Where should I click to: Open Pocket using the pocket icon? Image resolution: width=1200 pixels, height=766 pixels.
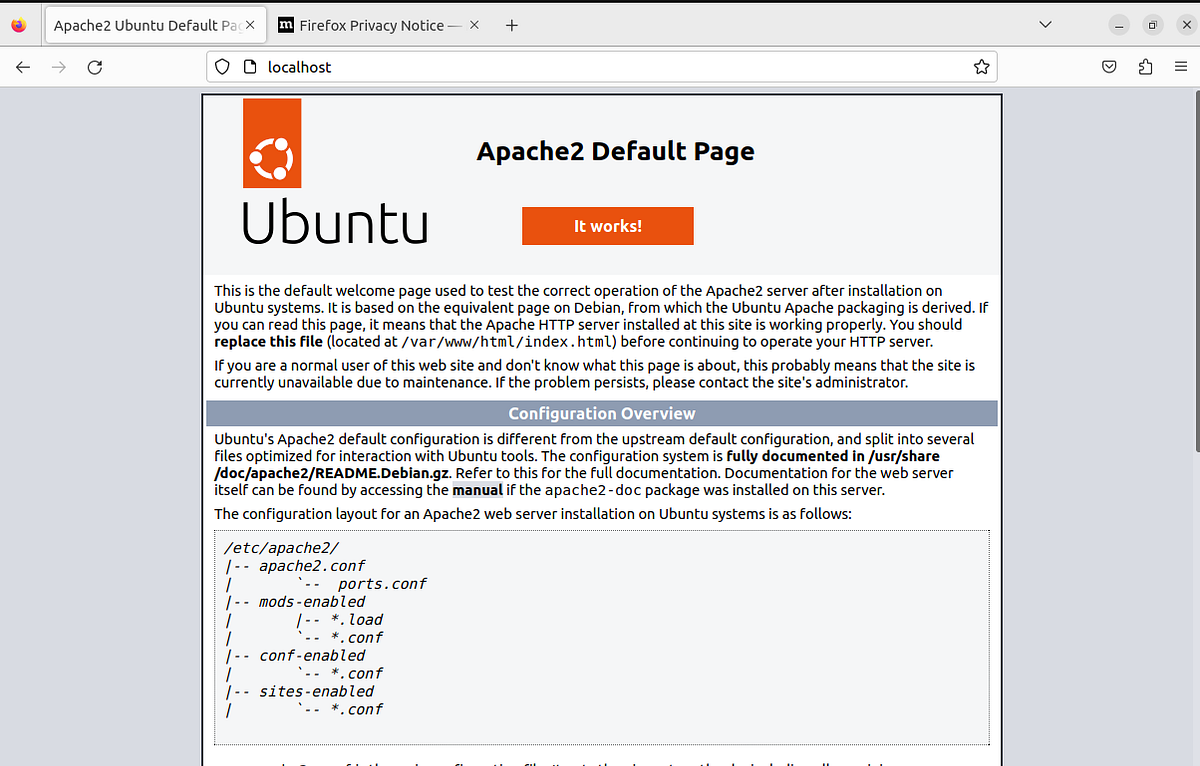pos(1109,66)
